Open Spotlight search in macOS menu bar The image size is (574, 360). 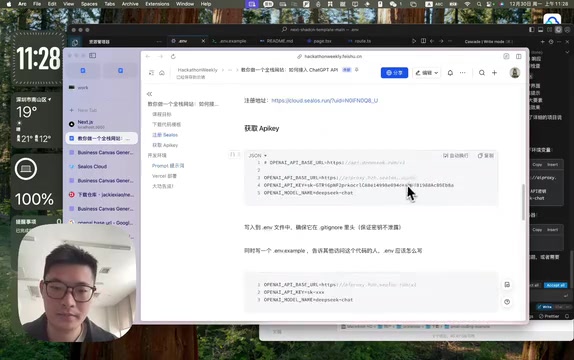pos(479,4)
